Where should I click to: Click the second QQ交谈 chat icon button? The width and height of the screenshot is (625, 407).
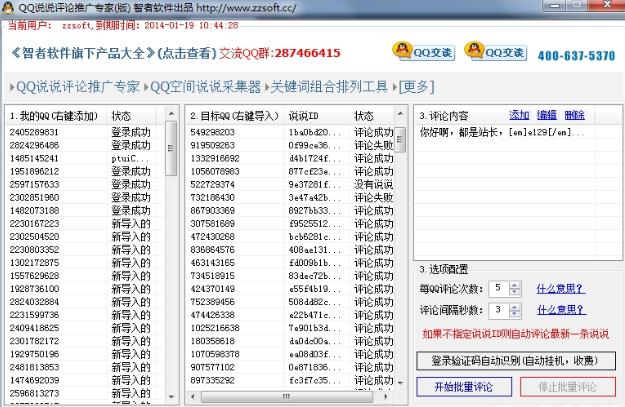click(494, 51)
